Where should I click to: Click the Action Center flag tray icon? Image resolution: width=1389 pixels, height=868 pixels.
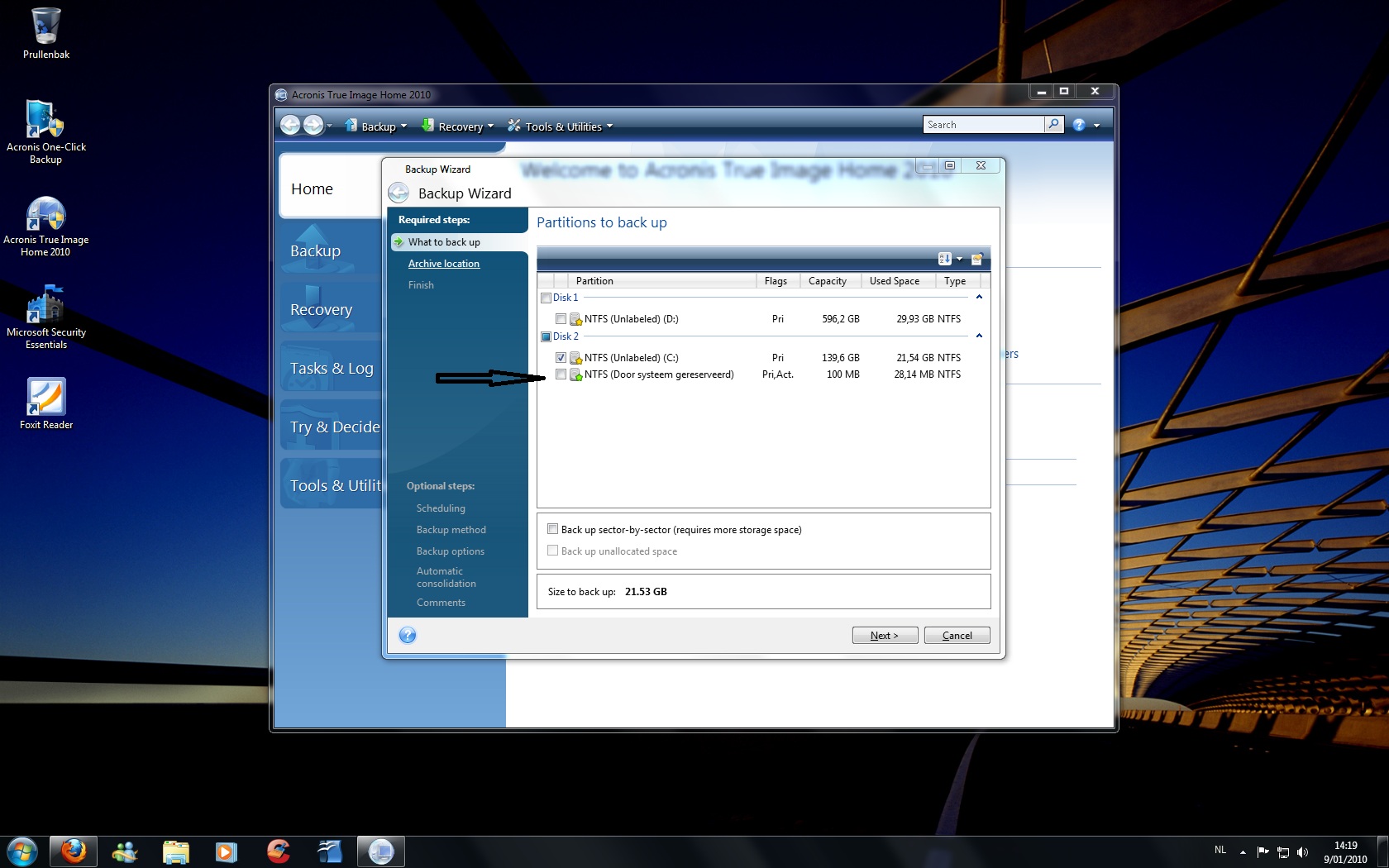pos(1263,852)
